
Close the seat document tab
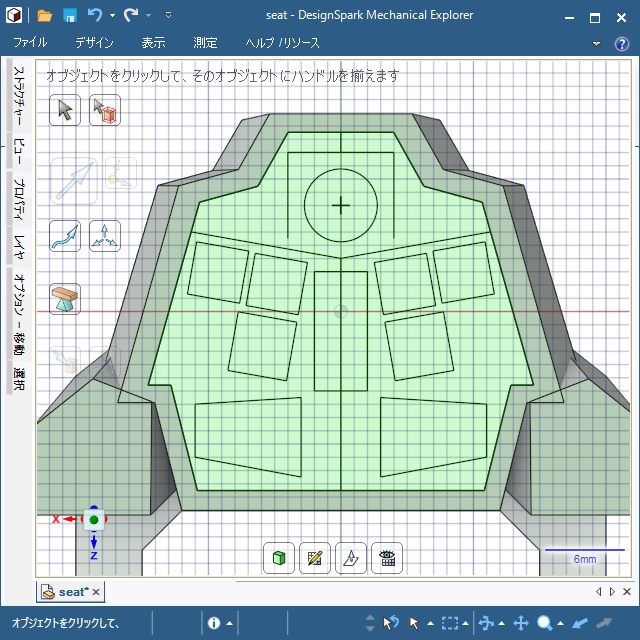[x=96, y=592]
